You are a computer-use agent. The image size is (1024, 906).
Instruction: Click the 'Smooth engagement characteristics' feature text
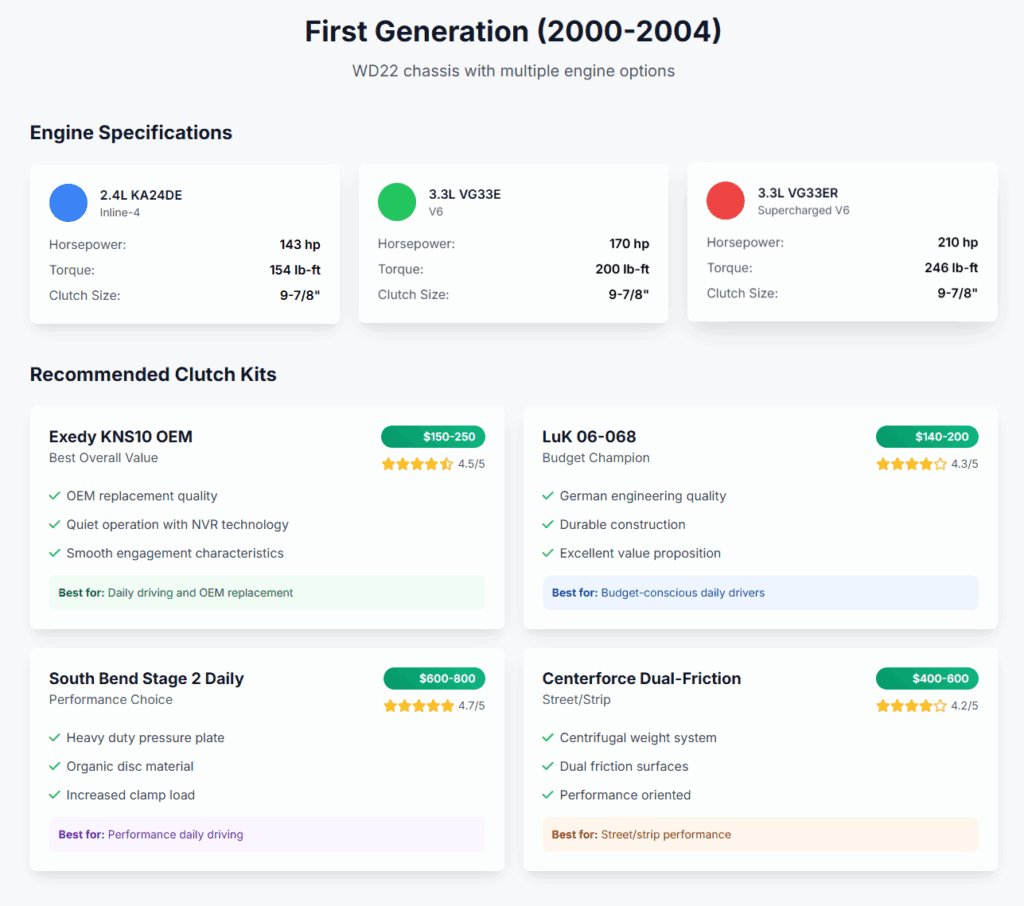coord(175,553)
